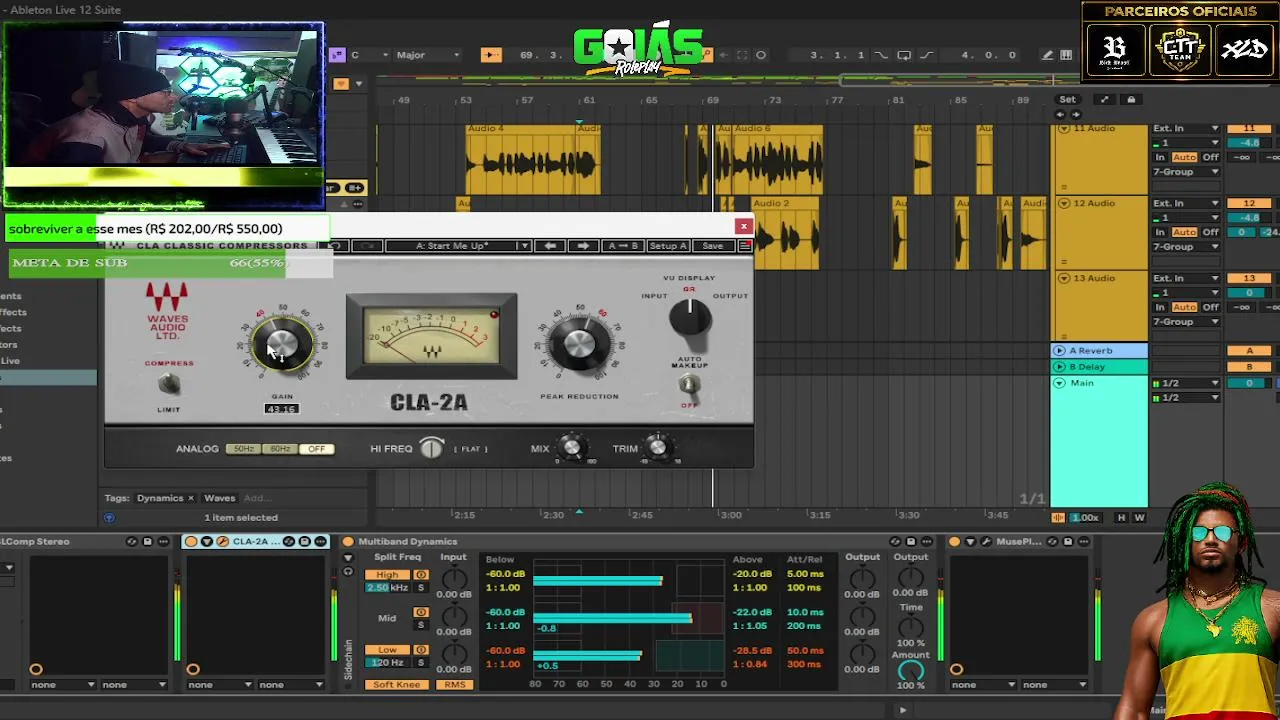Click the Main track icon
The image size is (1280, 720).
[1060, 383]
